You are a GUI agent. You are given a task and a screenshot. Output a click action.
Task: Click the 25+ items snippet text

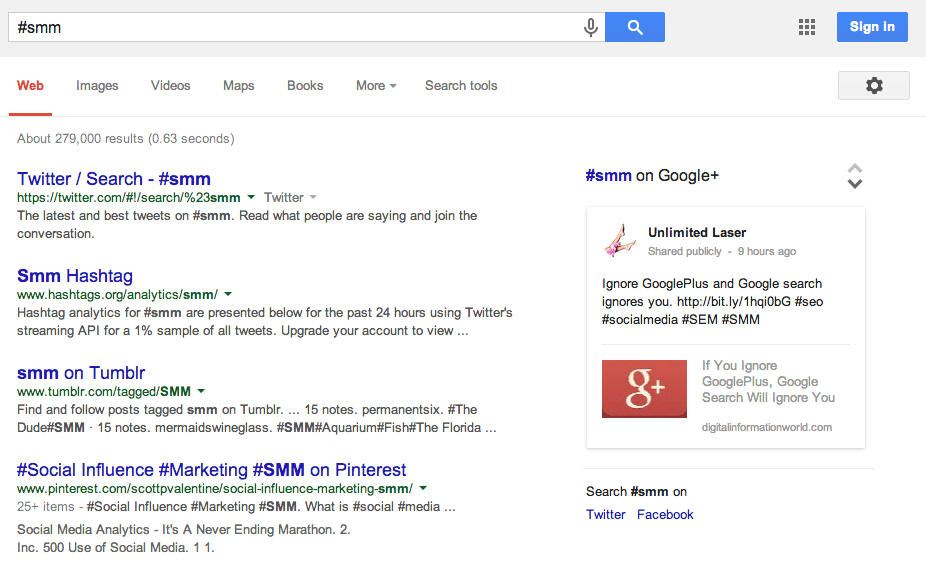236,507
